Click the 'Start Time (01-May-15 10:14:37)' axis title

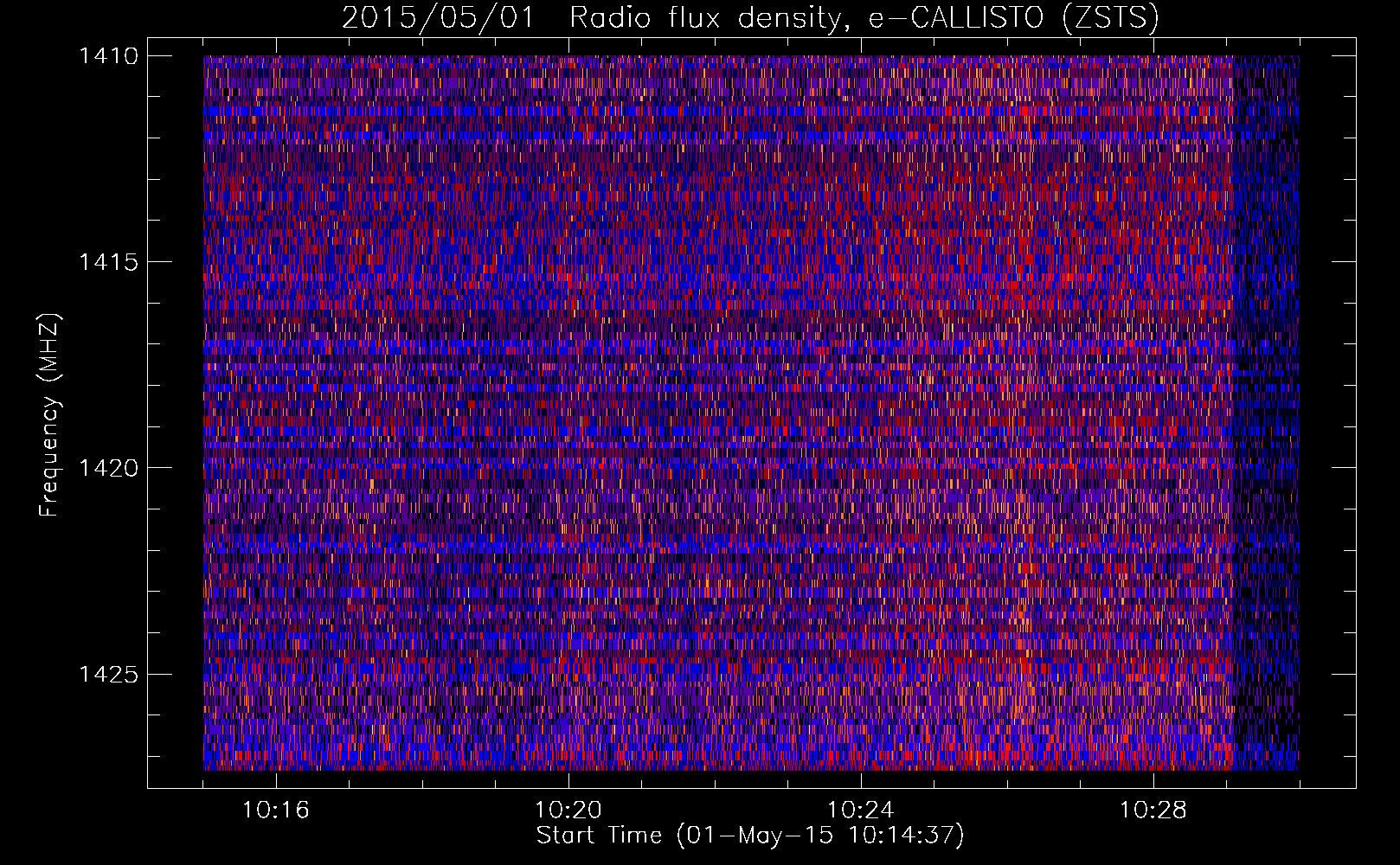750,836
